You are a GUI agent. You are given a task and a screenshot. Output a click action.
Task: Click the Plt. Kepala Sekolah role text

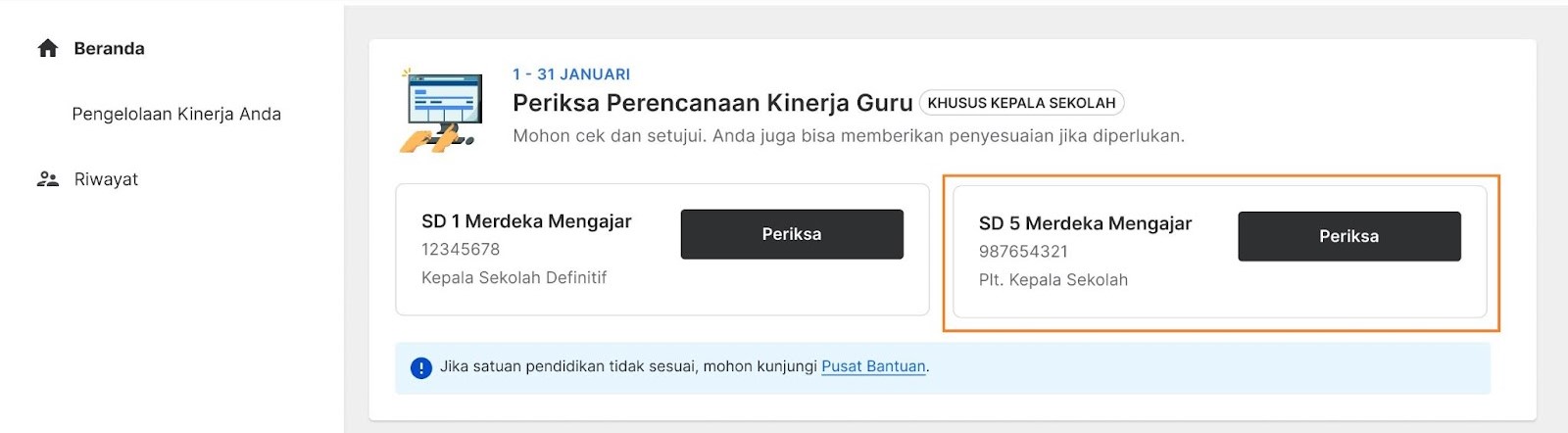tap(1053, 280)
